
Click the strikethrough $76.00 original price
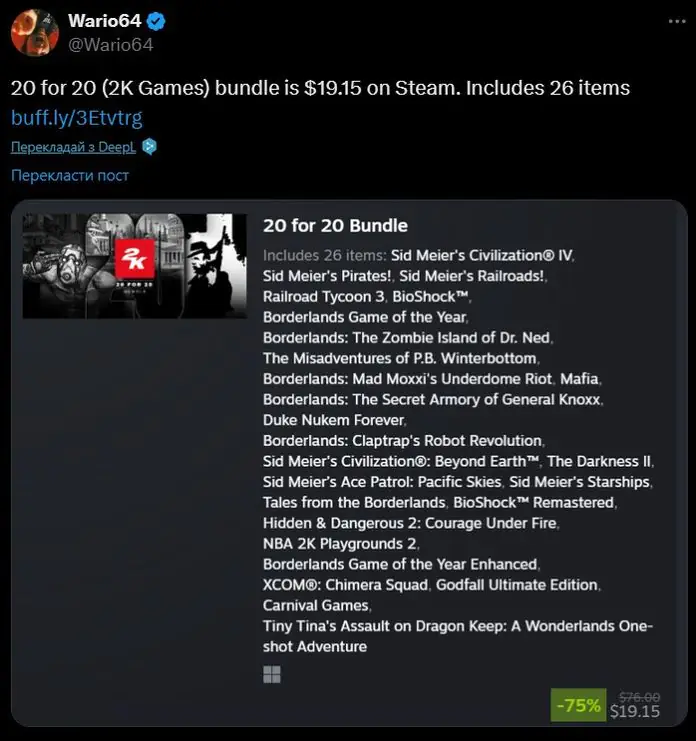pos(639,697)
